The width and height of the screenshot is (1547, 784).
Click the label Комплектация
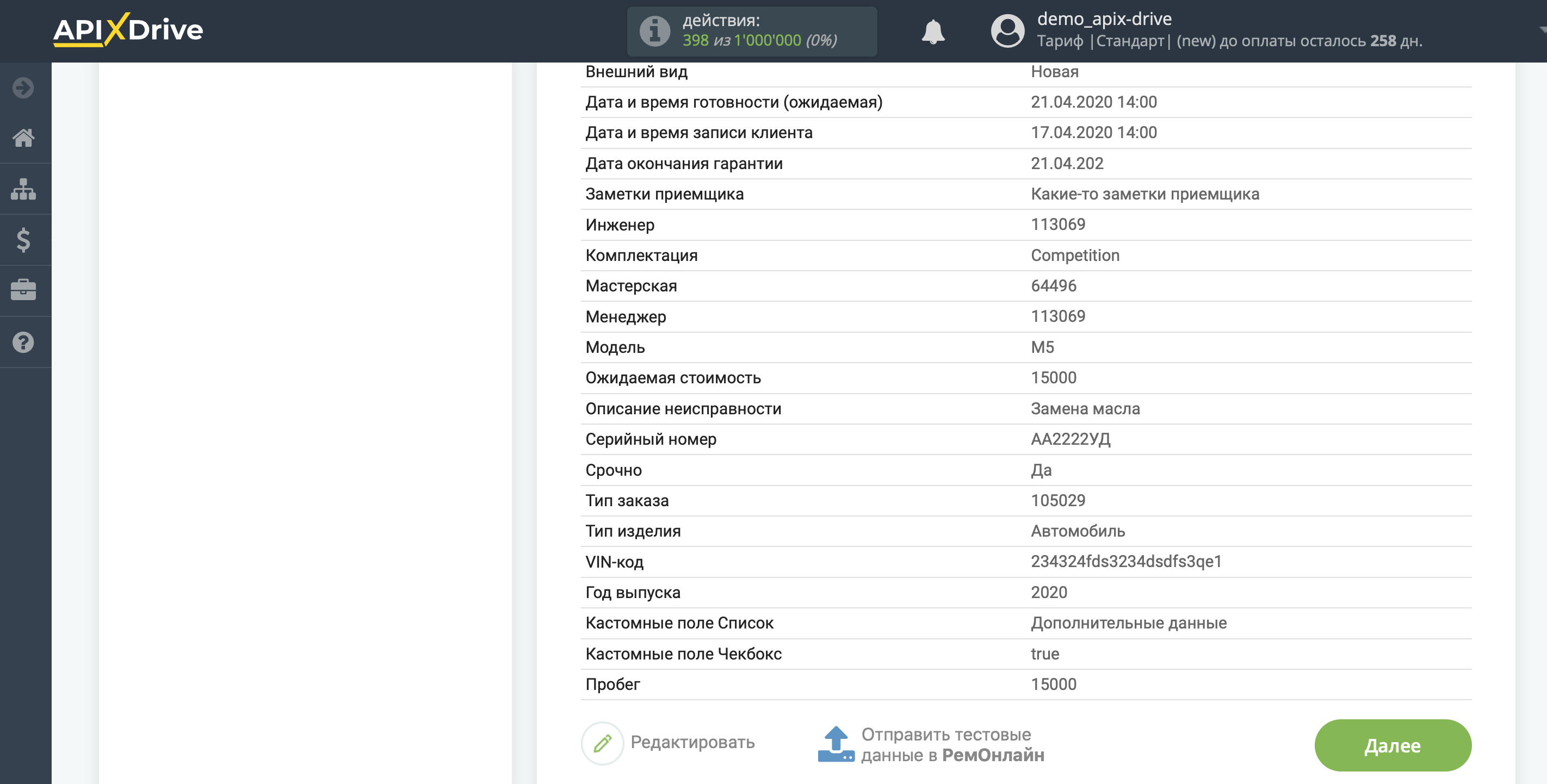click(x=641, y=255)
